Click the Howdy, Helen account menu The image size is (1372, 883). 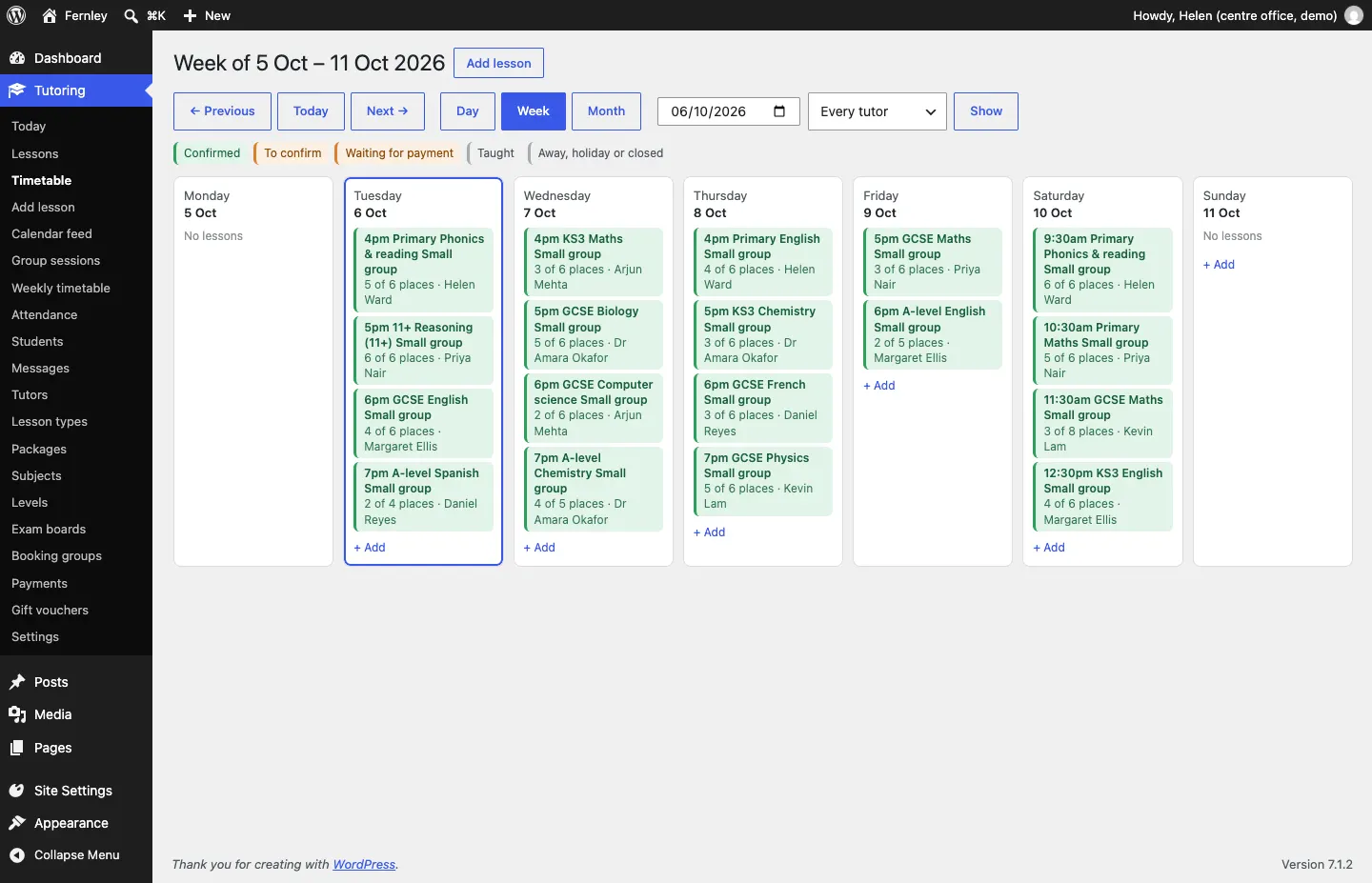(x=1247, y=15)
